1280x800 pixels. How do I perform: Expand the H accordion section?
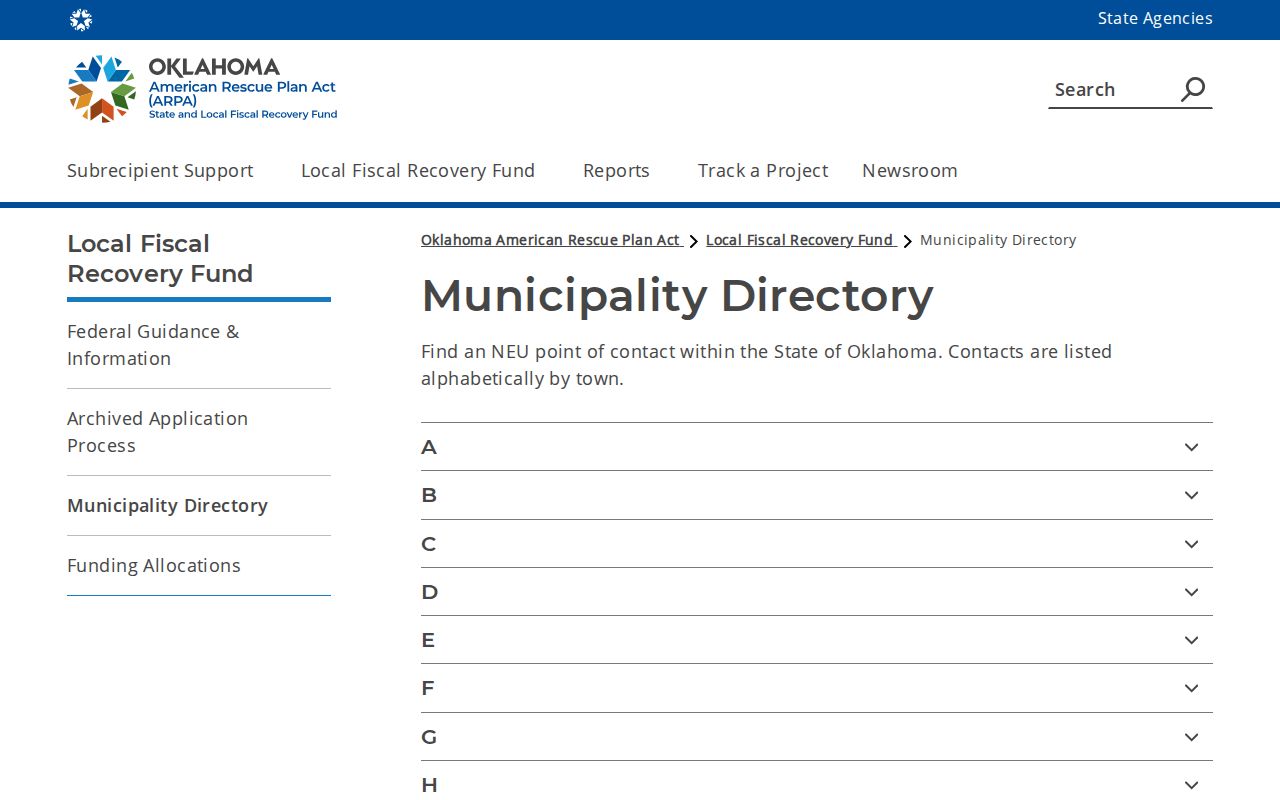pos(817,781)
